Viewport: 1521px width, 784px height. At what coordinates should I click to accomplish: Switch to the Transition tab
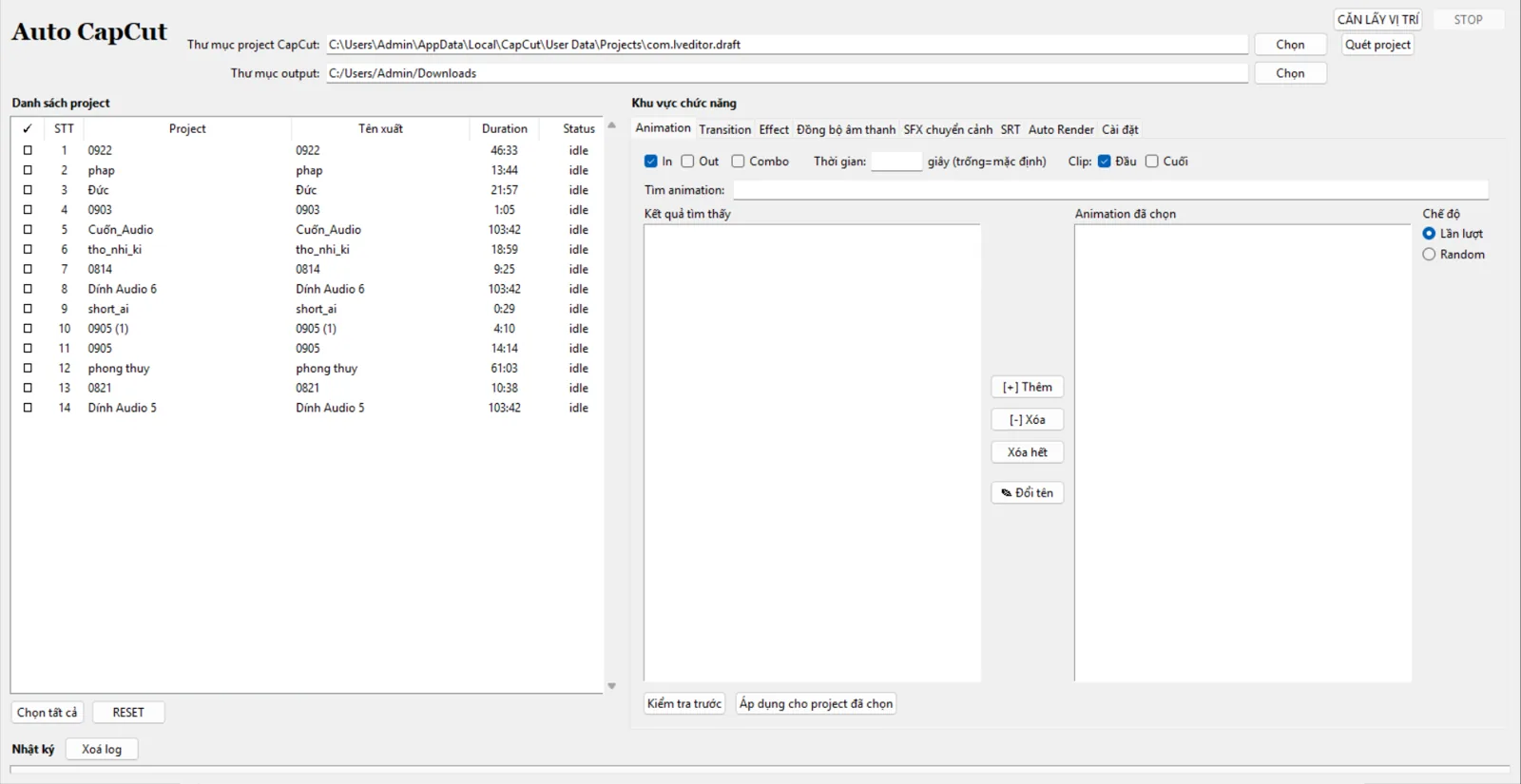click(x=724, y=129)
